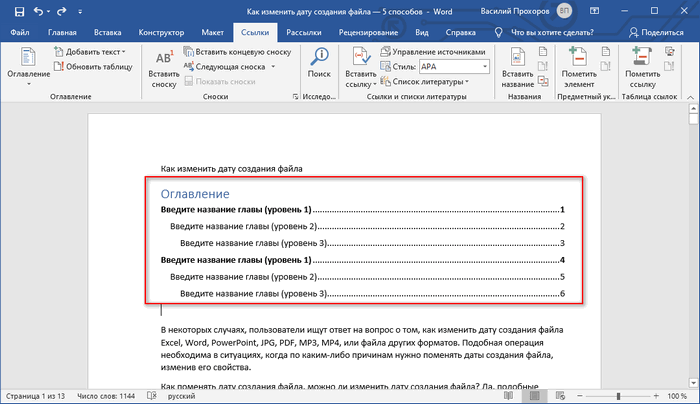Open Quick Access Toolbar customization arrow
Image resolution: width=700 pixels, height=404 pixels.
click(80, 12)
